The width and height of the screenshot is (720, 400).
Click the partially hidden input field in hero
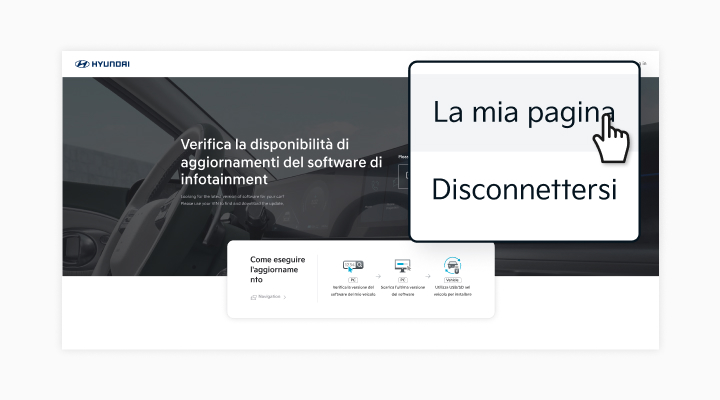coord(403,177)
